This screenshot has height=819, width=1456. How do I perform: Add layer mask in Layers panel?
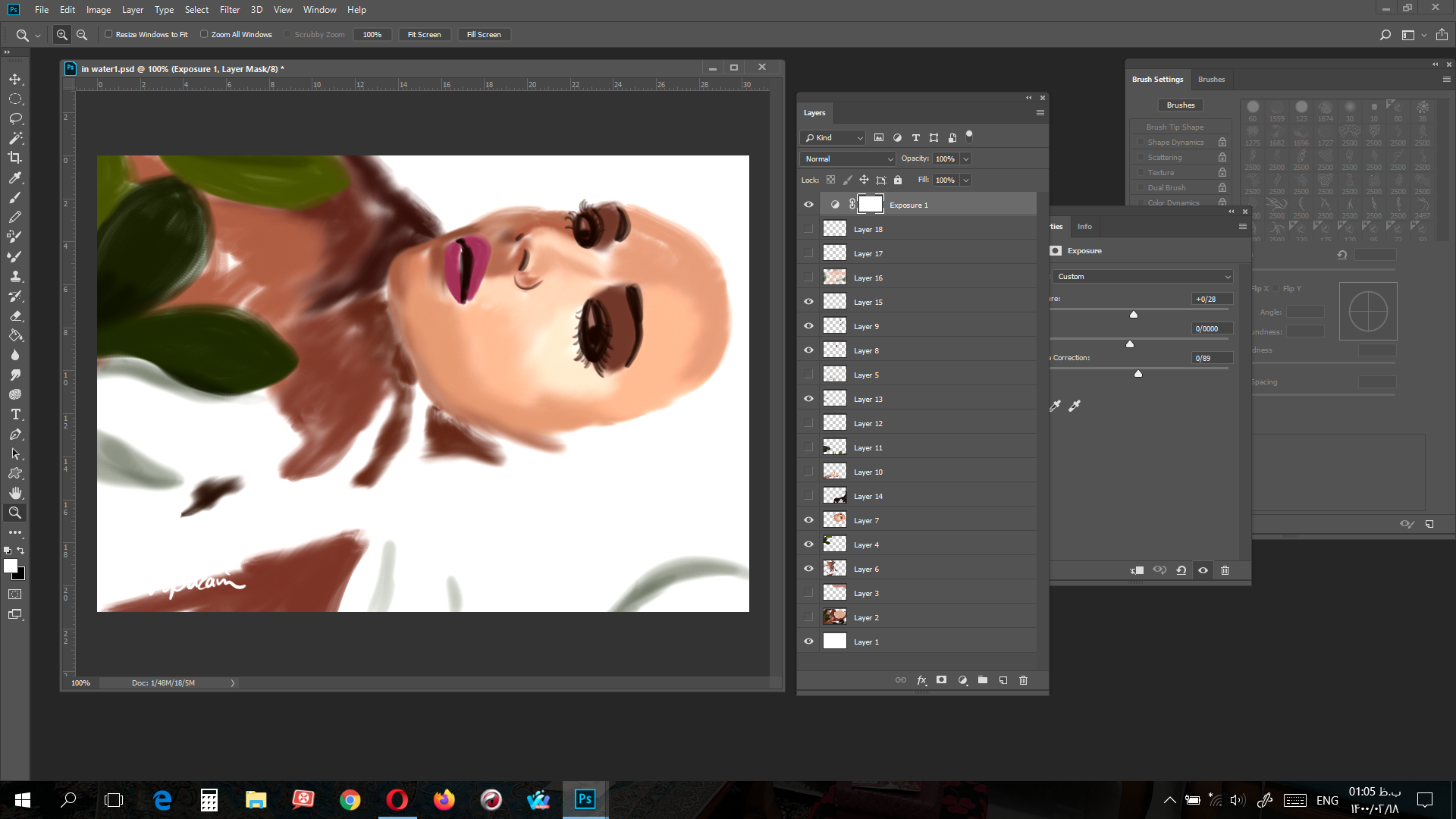click(942, 680)
